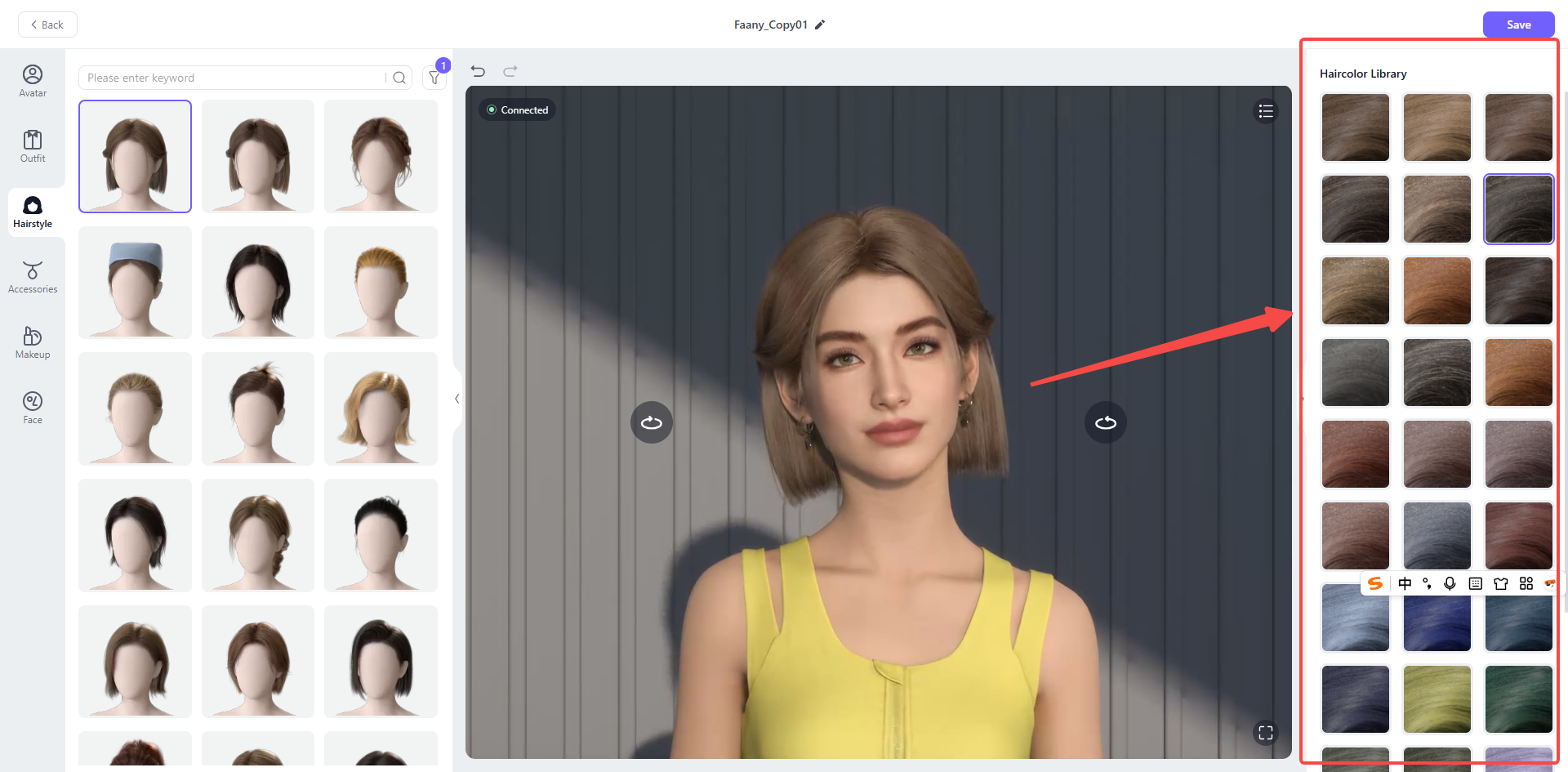Screen dimensions: 1568x772
Task: Click the Sogou input method logo
Action: tap(1375, 583)
